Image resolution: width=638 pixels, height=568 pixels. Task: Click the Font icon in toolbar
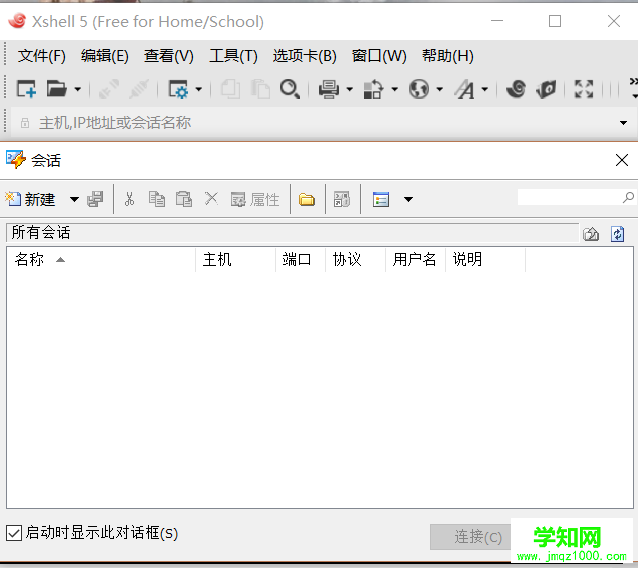pyautogui.click(x=464, y=89)
